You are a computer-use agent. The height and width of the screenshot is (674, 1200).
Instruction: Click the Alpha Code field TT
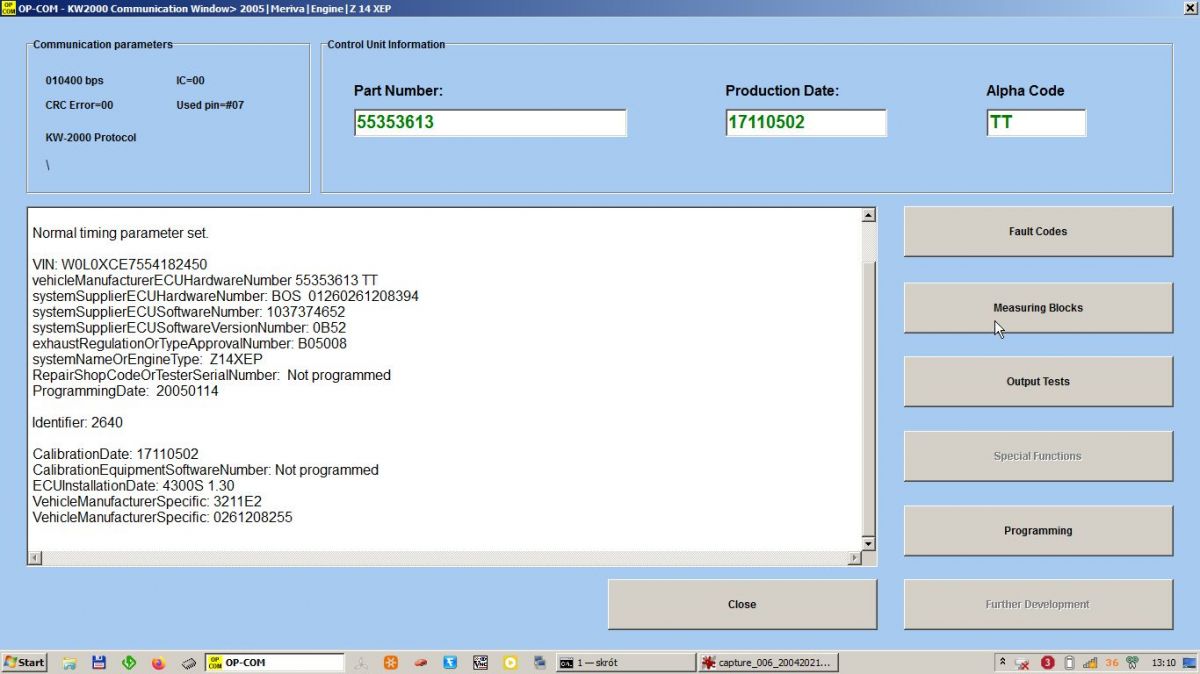tap(1036, 123)
